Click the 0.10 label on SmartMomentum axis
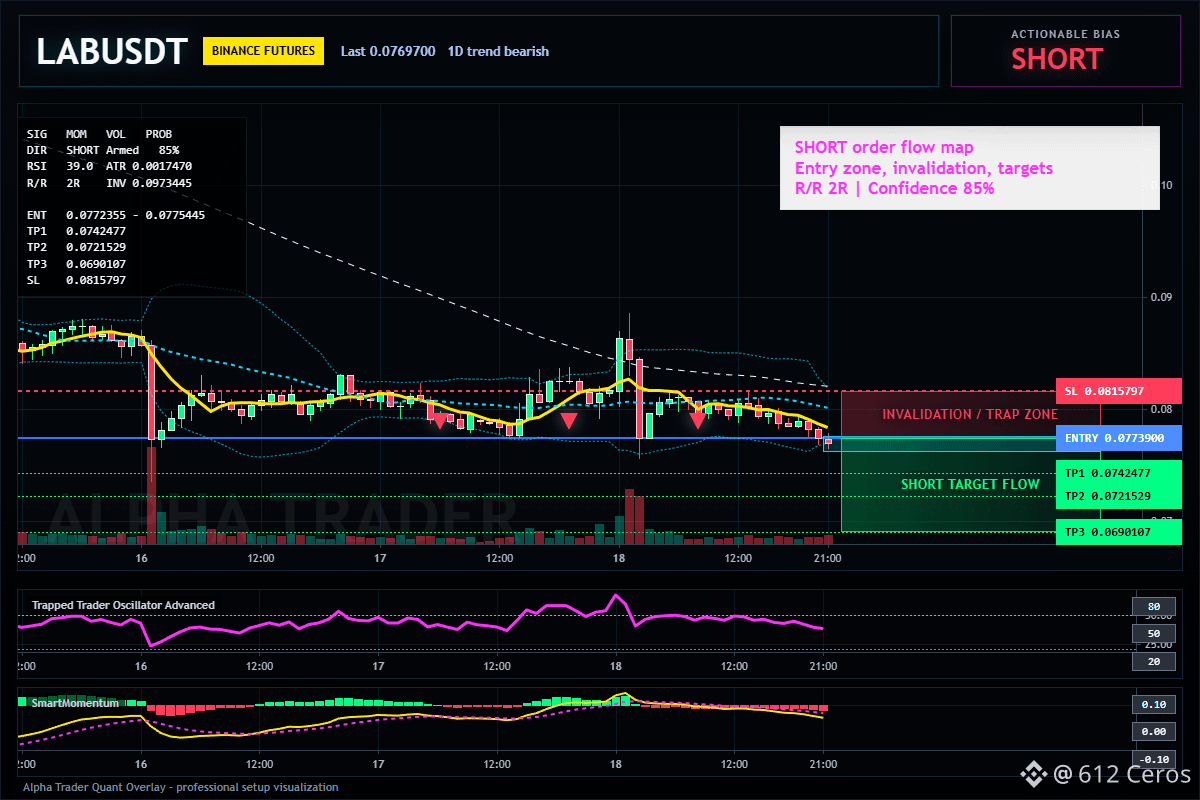The image size is (1200, 800). tap(1153, 704)
